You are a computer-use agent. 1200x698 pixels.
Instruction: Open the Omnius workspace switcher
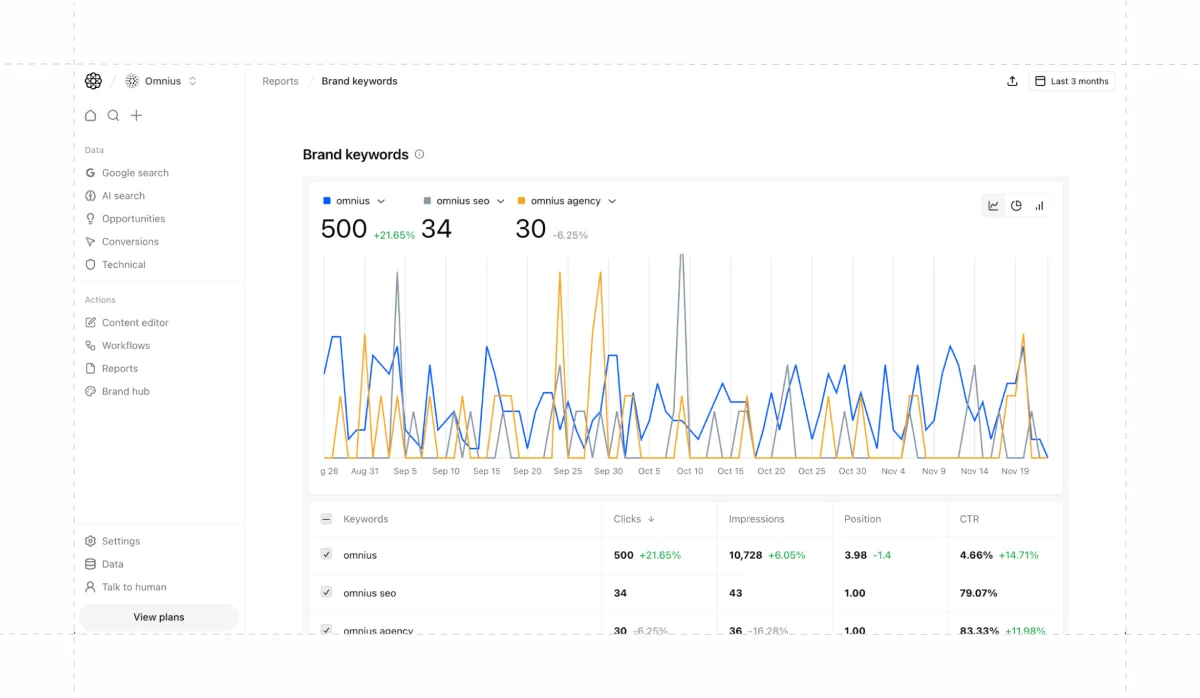[162, 81]
